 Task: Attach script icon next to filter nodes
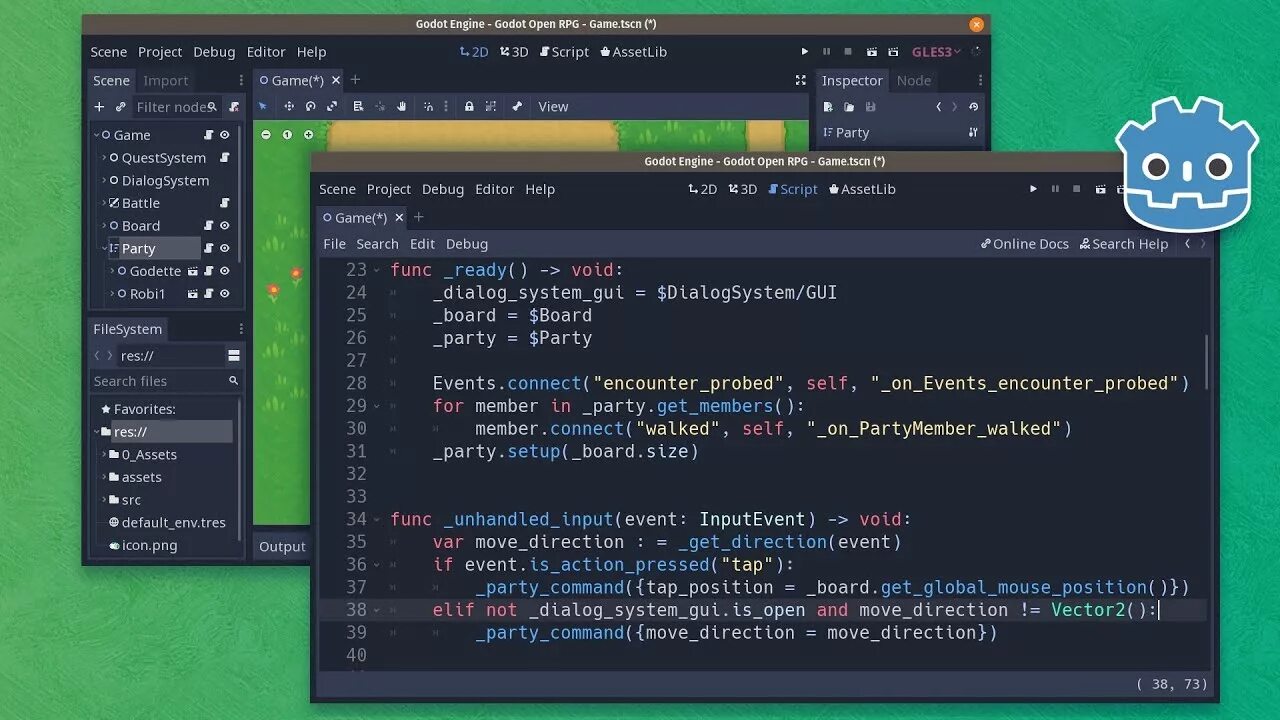pyautogui.click(x=234, y=107)
